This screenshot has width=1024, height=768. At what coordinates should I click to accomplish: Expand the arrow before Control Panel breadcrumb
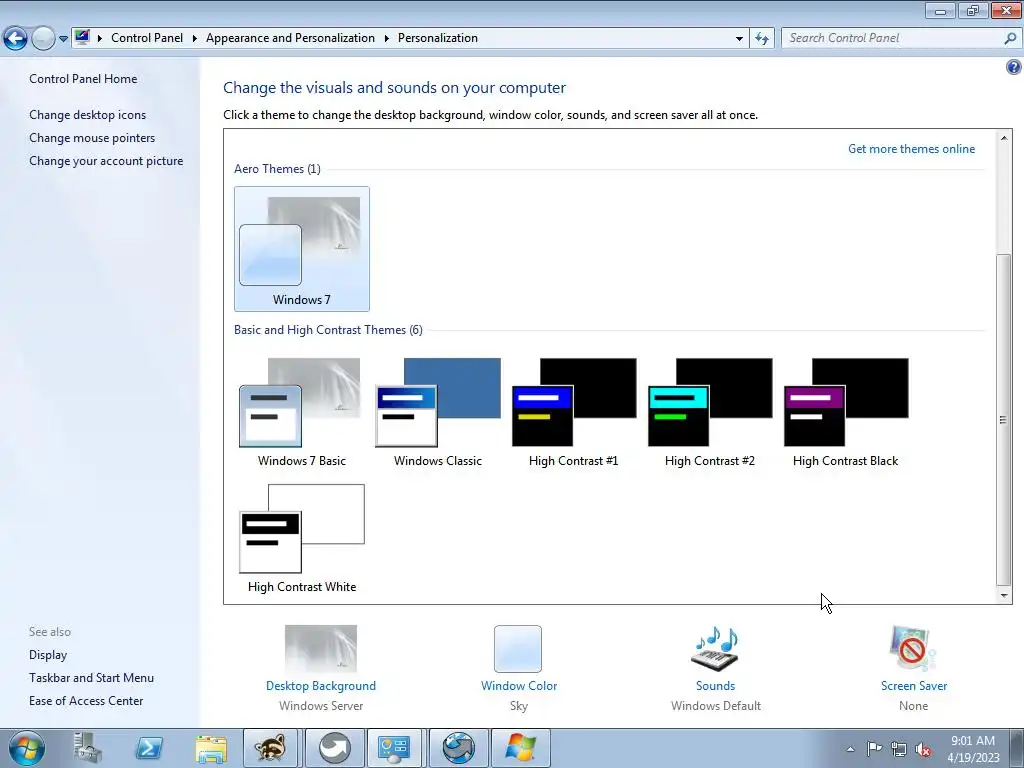click(x=100, y=39)
